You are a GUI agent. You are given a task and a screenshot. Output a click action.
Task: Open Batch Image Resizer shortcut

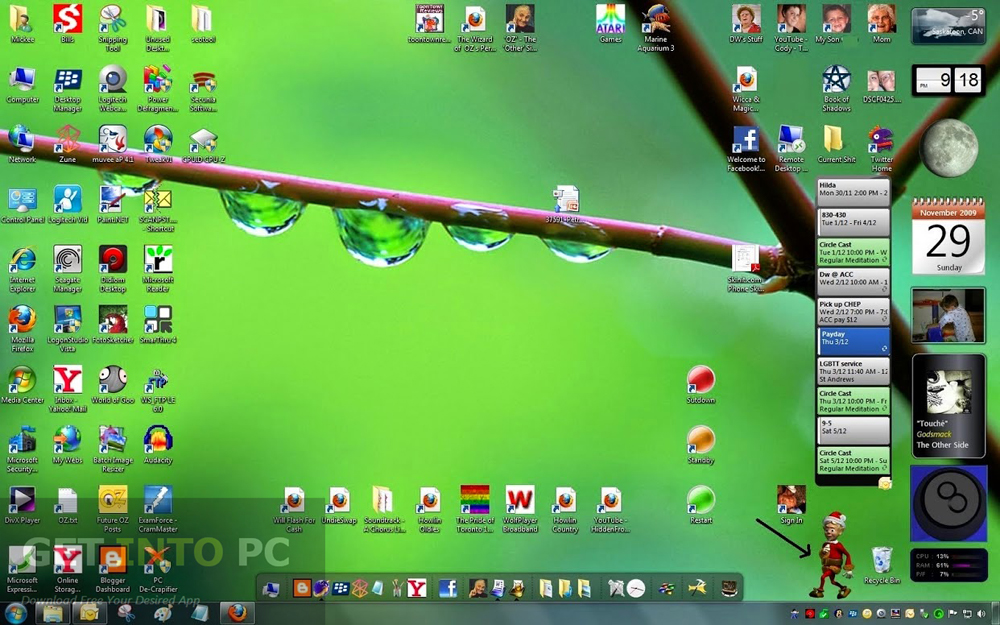point(113,449)
